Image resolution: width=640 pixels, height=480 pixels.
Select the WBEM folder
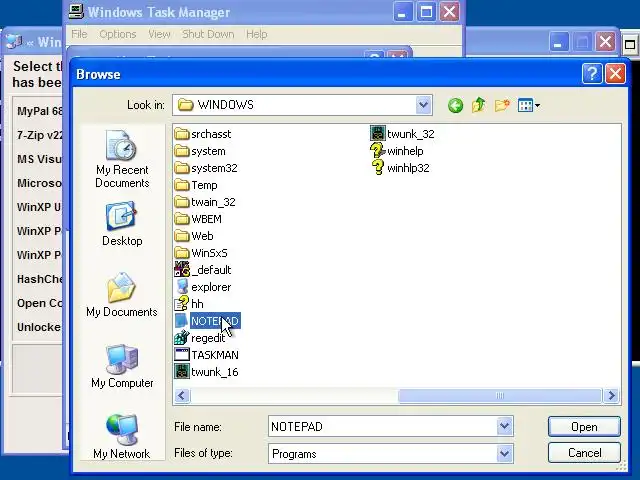[x=198, y=219]
